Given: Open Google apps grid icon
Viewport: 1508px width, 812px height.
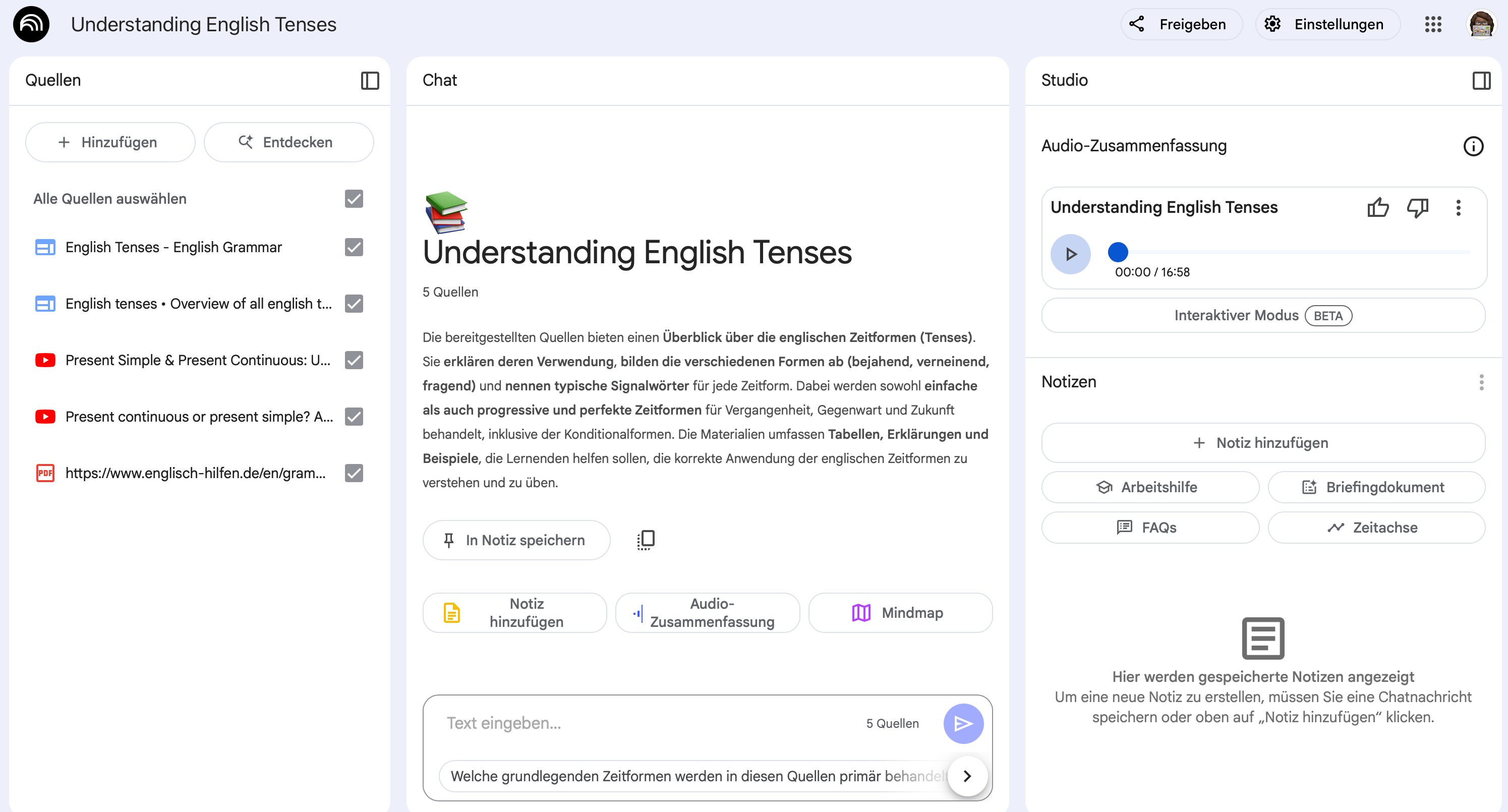Looking at the screenshot, I should pyautogui.click(x=1432, y=24).
